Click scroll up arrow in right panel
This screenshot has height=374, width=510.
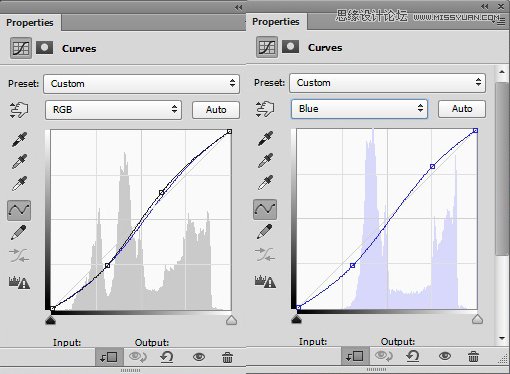(x=502, y=72)
